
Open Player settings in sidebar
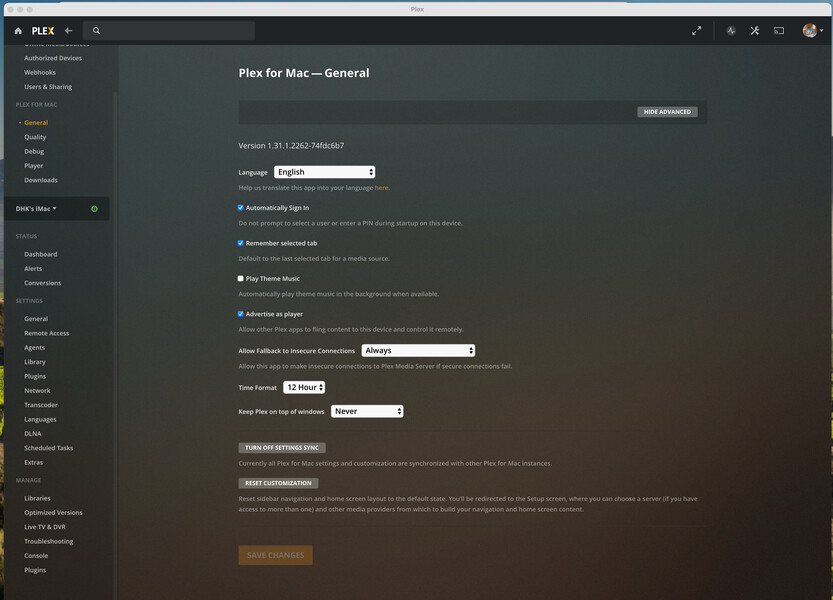pyautogui.click(x=33, y=166)
